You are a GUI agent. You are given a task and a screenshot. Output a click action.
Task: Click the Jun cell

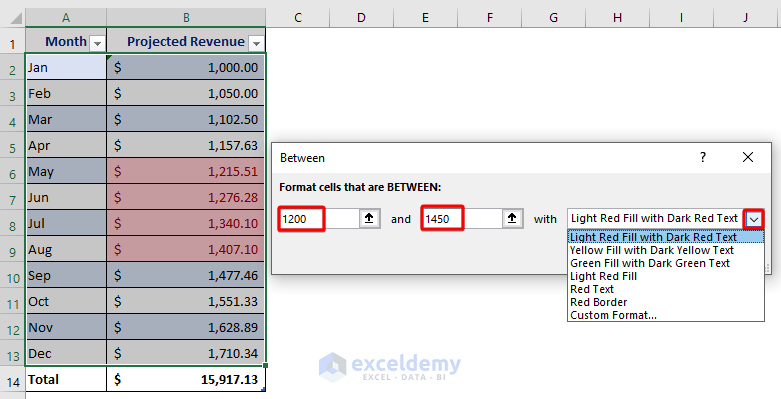point(66,197)
